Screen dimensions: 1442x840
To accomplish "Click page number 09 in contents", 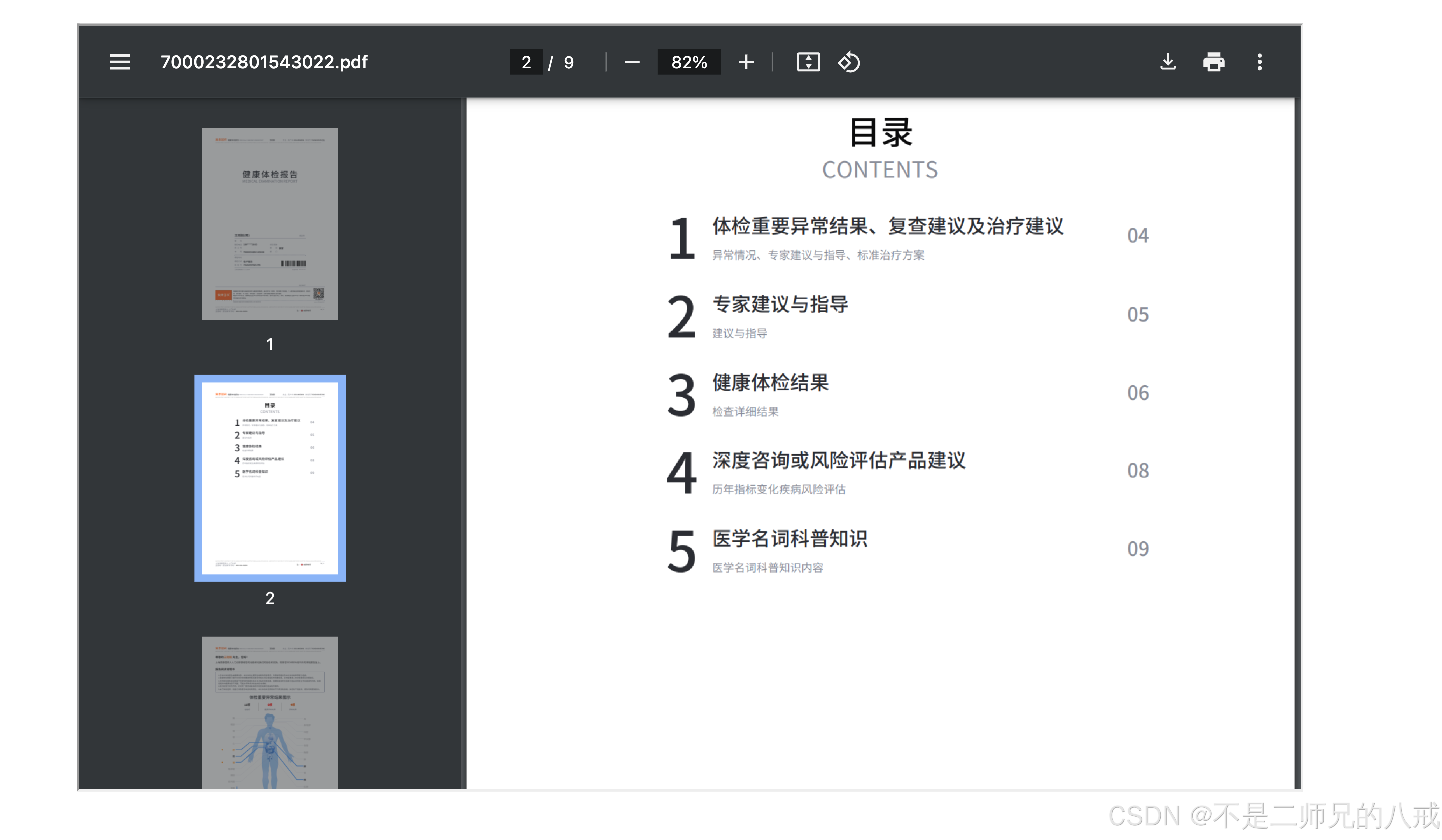I will 1138,549.
